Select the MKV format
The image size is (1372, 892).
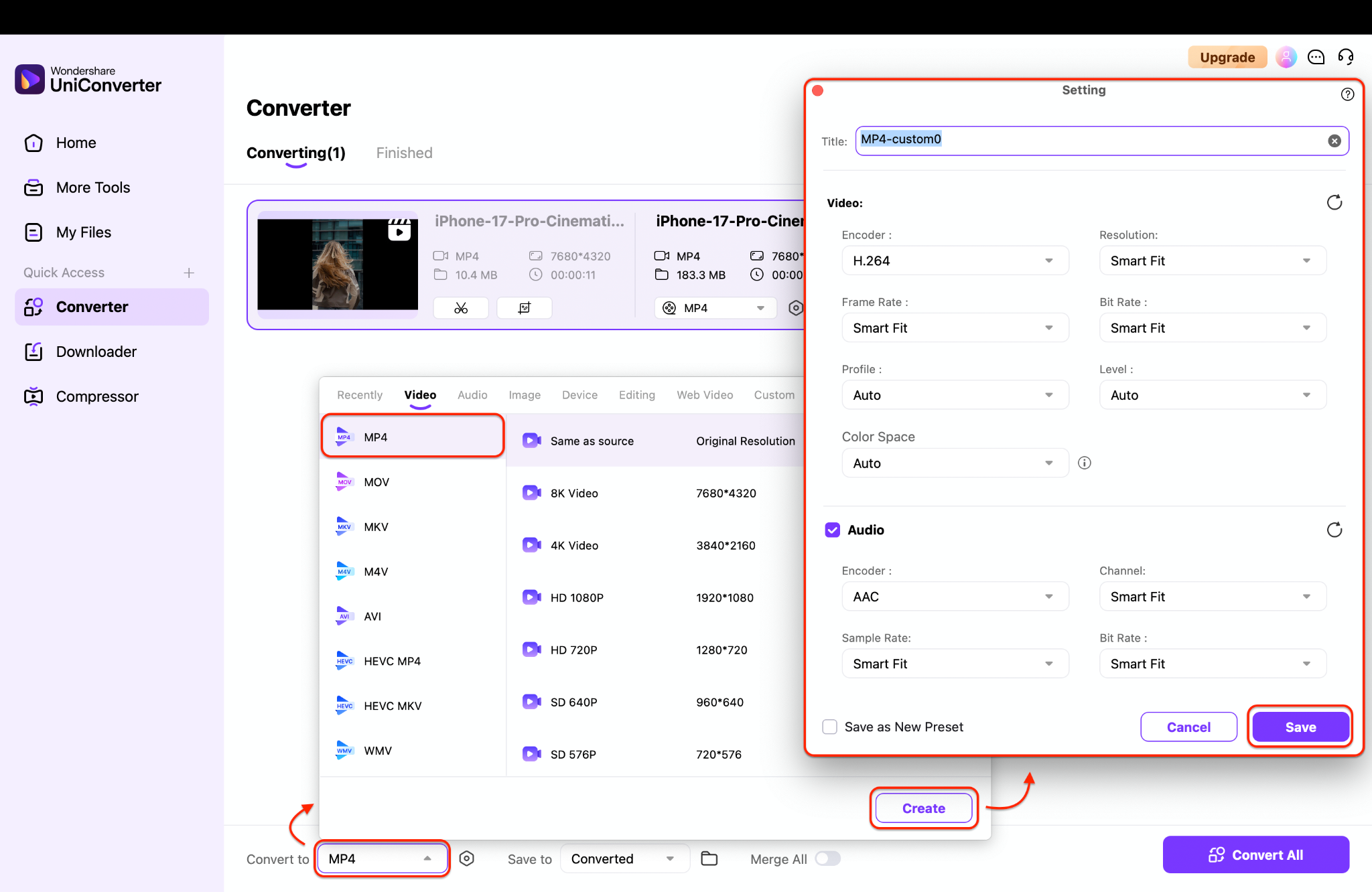(413, 527)
